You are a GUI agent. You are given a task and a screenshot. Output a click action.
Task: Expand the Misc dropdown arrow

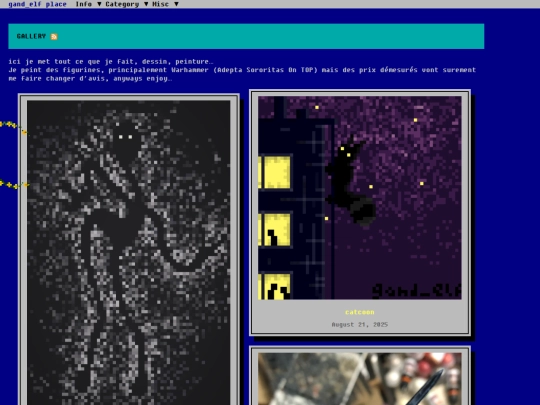[176, 4]
